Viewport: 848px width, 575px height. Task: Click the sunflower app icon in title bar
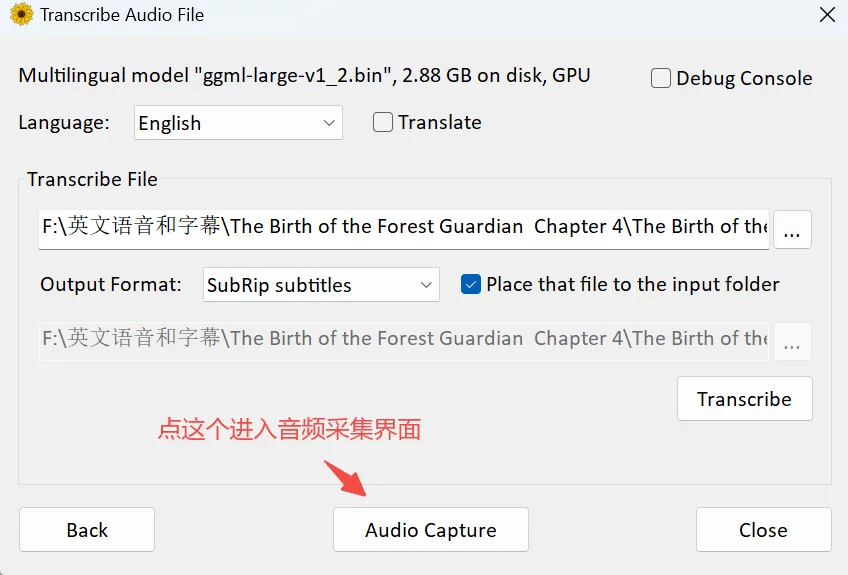tap(22, 15)
